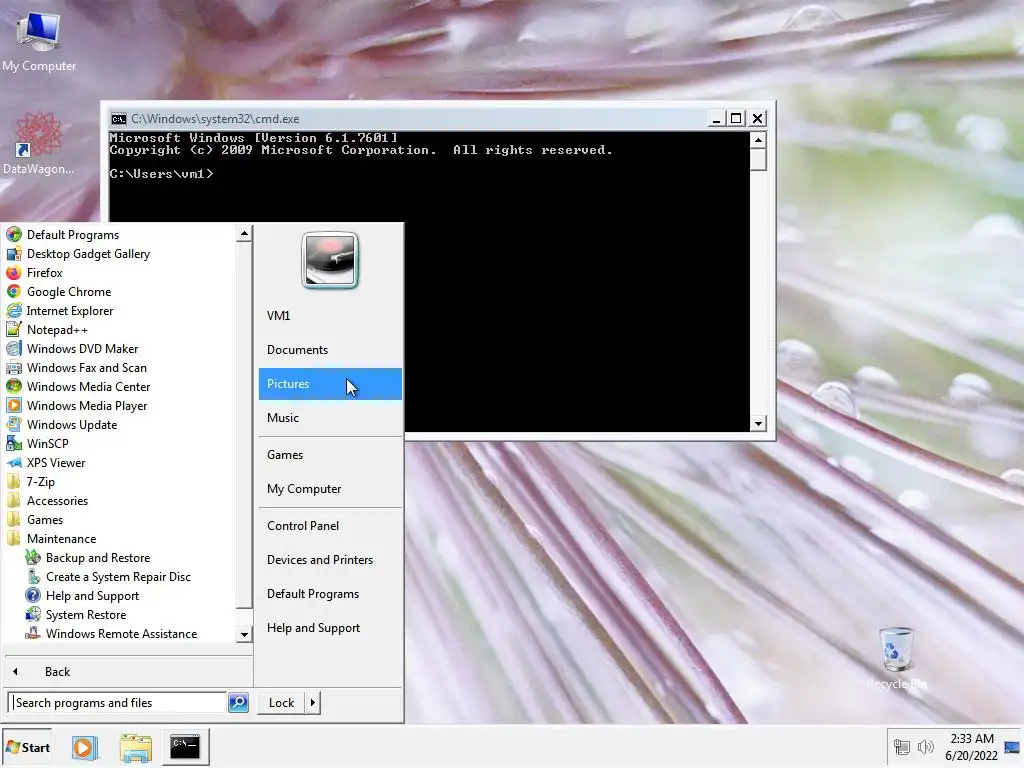Start Notepad++
Viewport: 1024px width, 768px height.
[46, 329]
